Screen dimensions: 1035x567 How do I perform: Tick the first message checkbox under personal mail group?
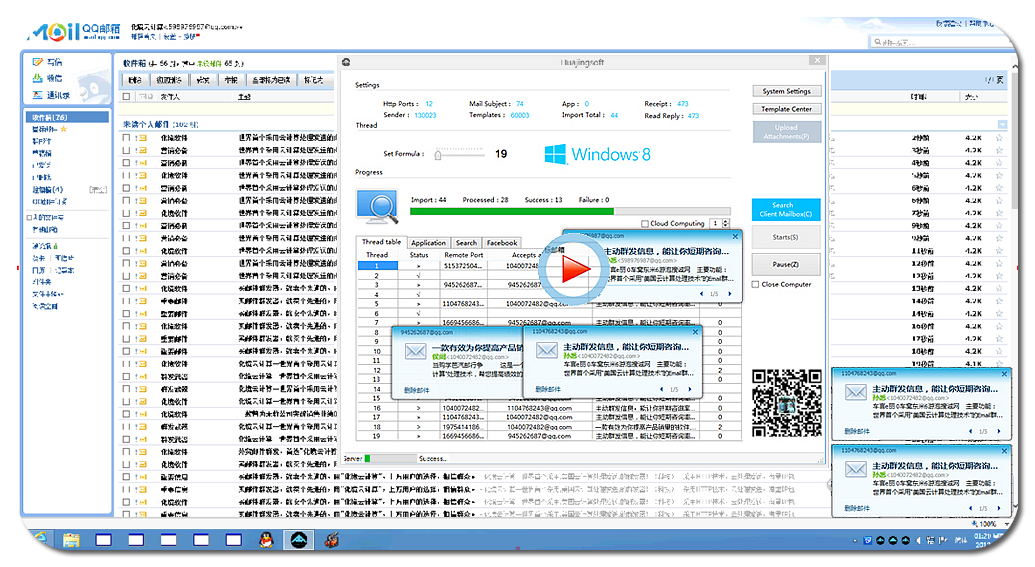126,138
